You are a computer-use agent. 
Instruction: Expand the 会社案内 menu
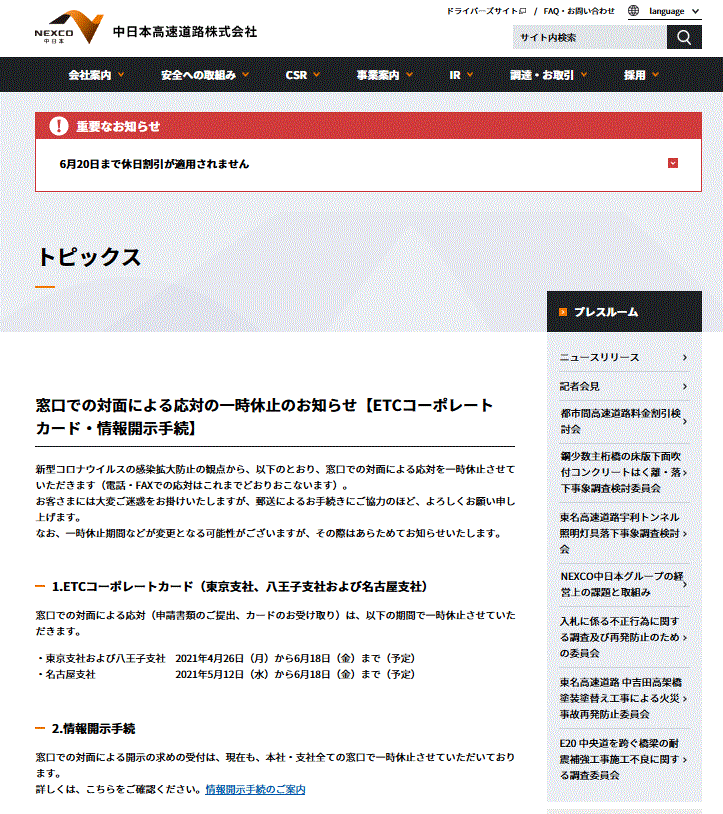pyautogui.click(x=96, y=75)
